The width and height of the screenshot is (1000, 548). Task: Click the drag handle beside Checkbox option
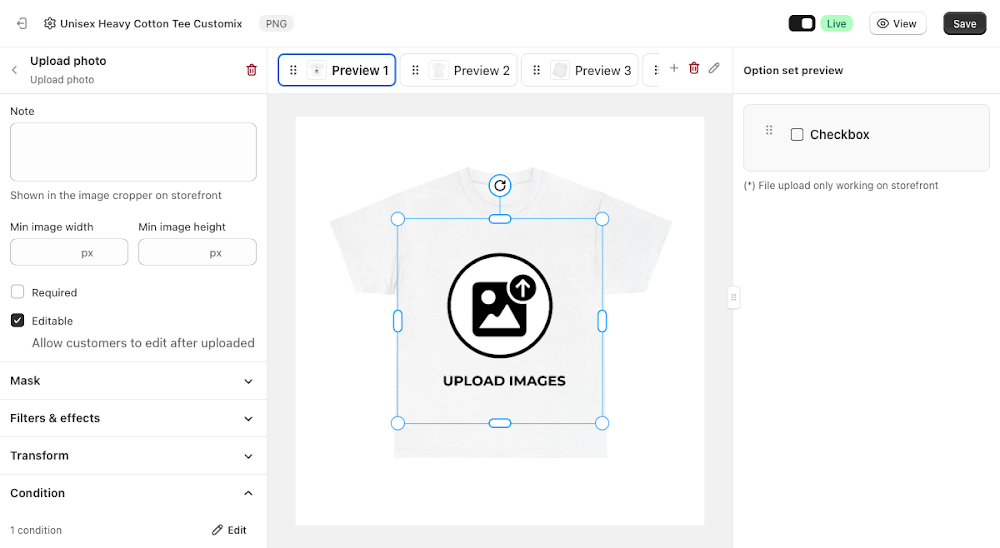point(769,130)
